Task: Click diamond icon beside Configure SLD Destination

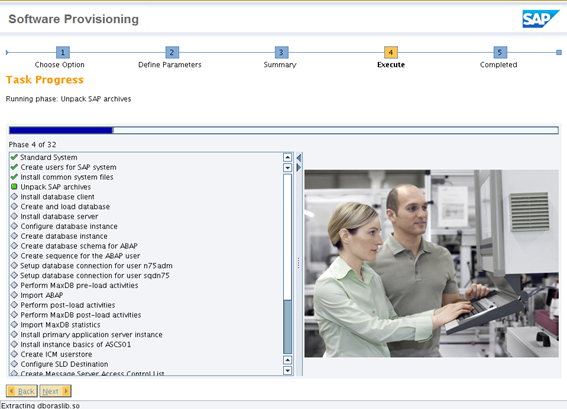Action: click(x=14, y=364)
